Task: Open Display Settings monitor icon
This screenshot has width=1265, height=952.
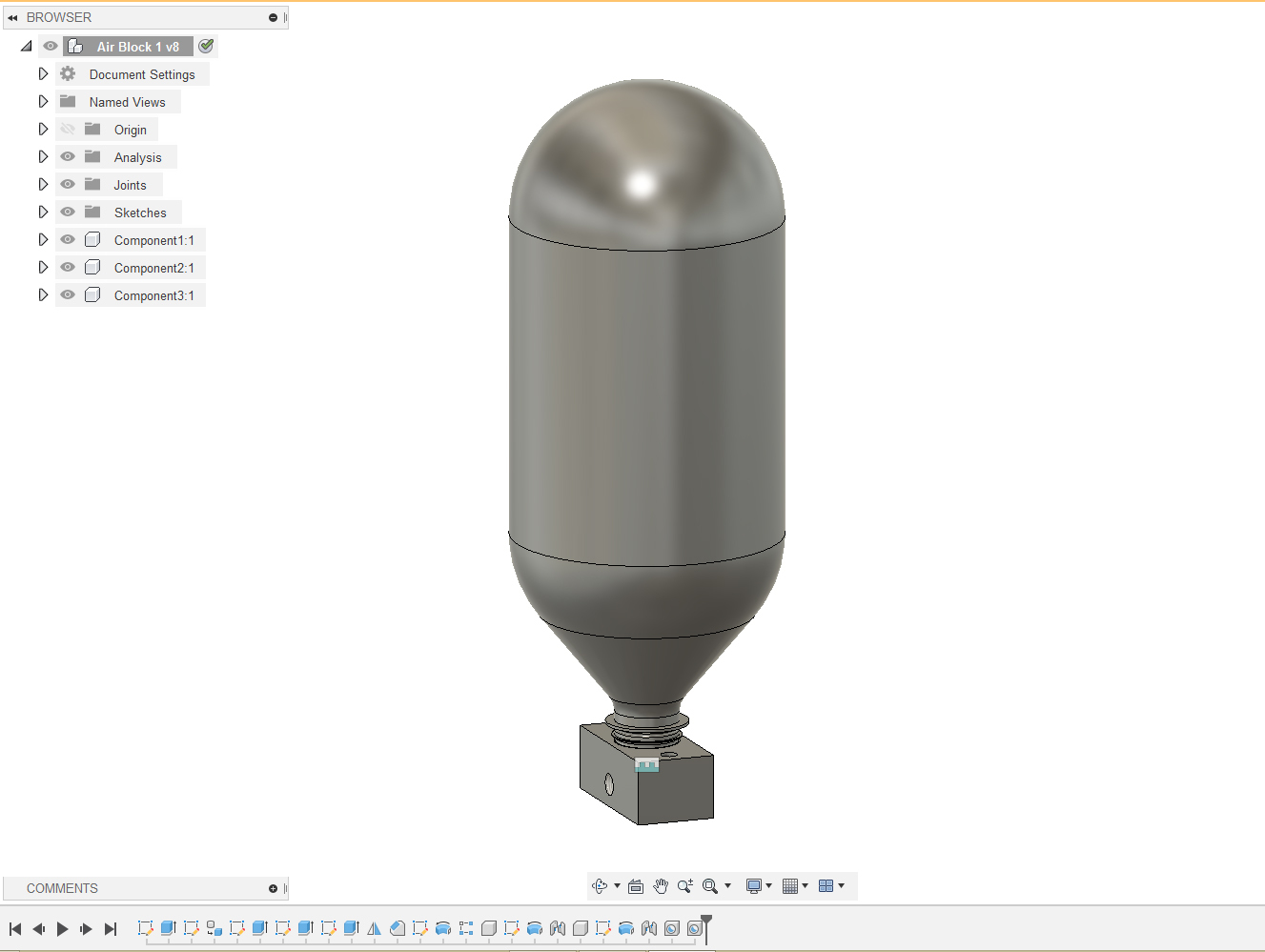Action: click(754, 886)
